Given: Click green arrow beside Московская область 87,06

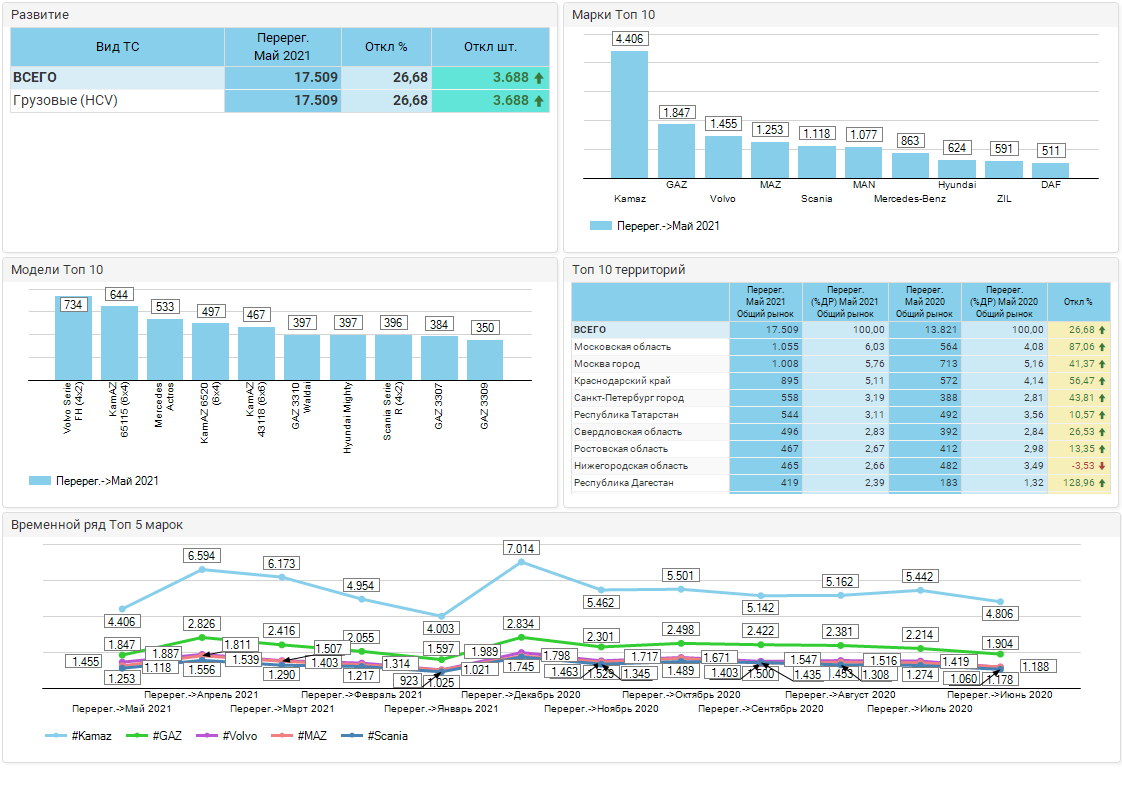Looking at the screenshot, I should point(1101,347).
